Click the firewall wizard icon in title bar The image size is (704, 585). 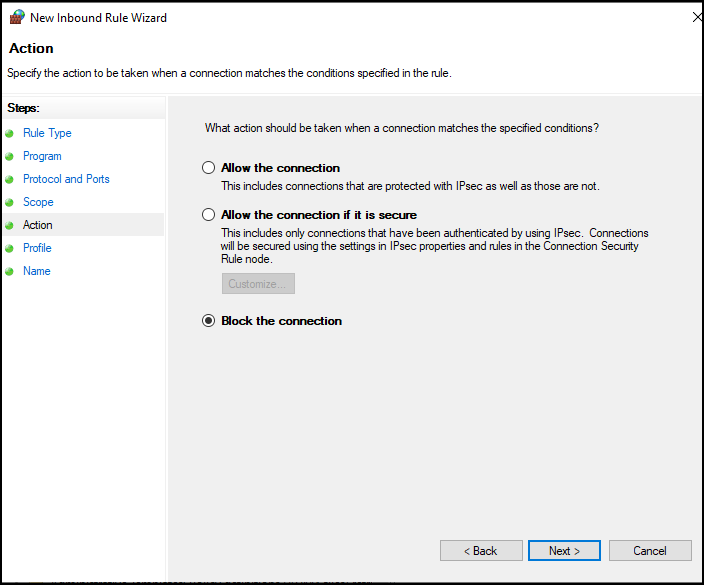pyautogui.click(x=17, y=17)
